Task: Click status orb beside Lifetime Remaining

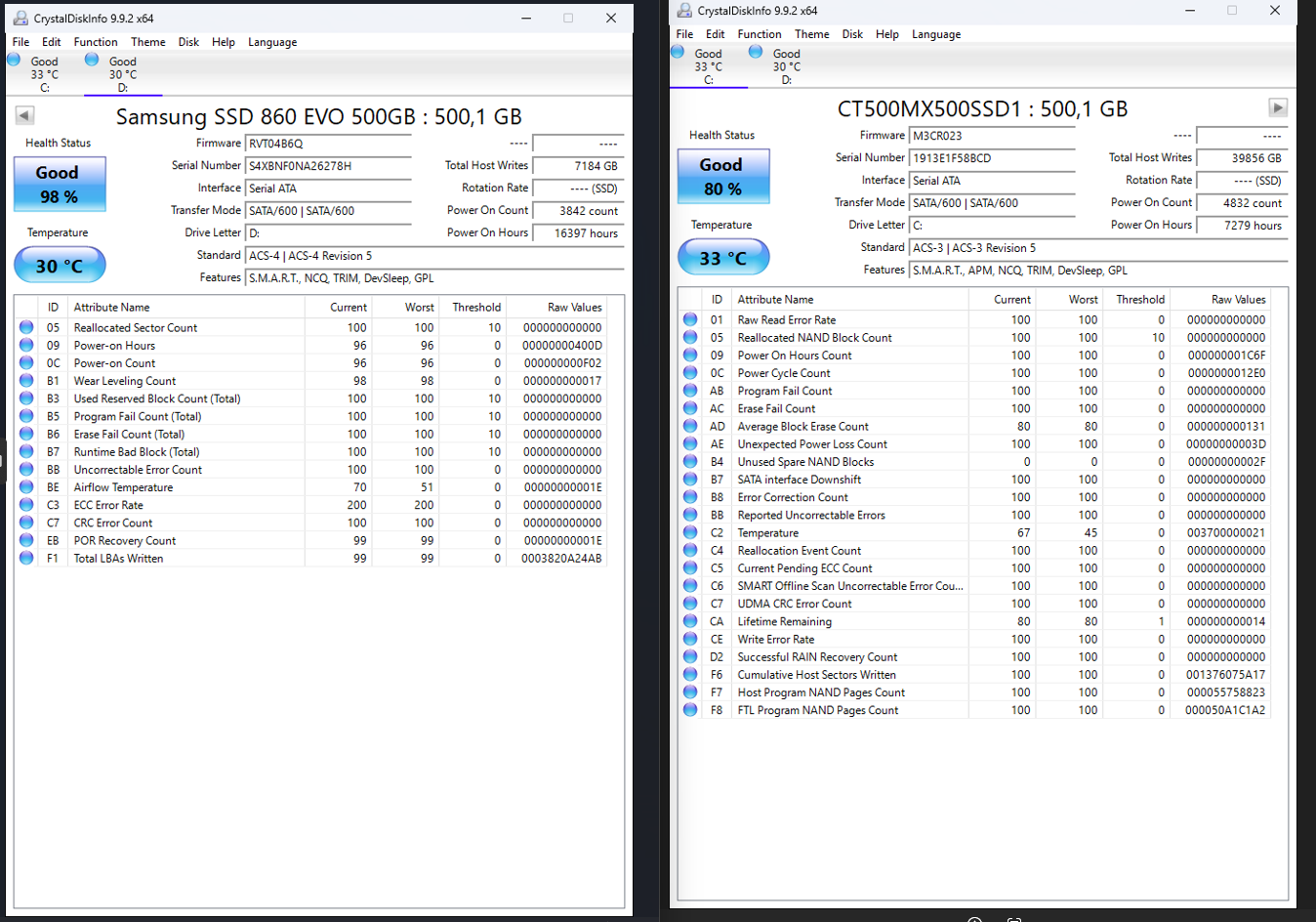Action: click(690, 622)
